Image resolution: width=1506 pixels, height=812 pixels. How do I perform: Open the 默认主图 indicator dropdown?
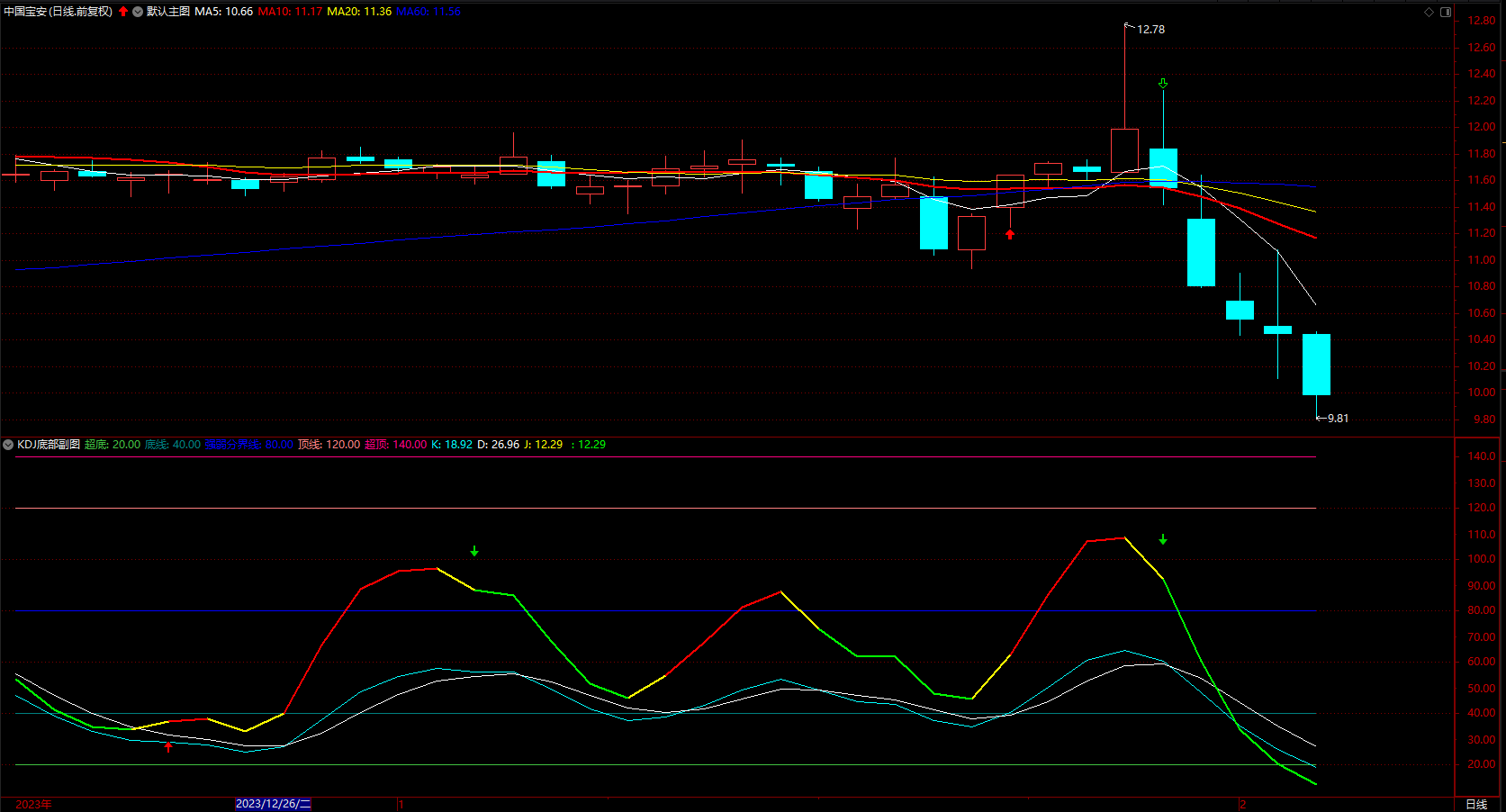138,12
